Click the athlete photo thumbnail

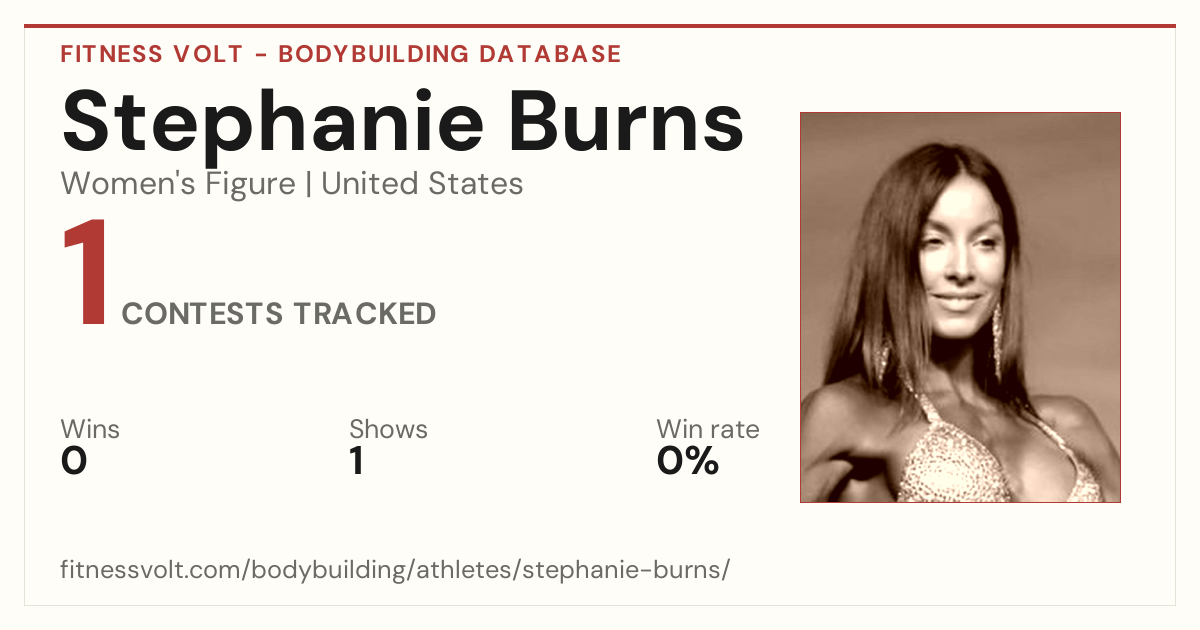click(x=960, y=307)
